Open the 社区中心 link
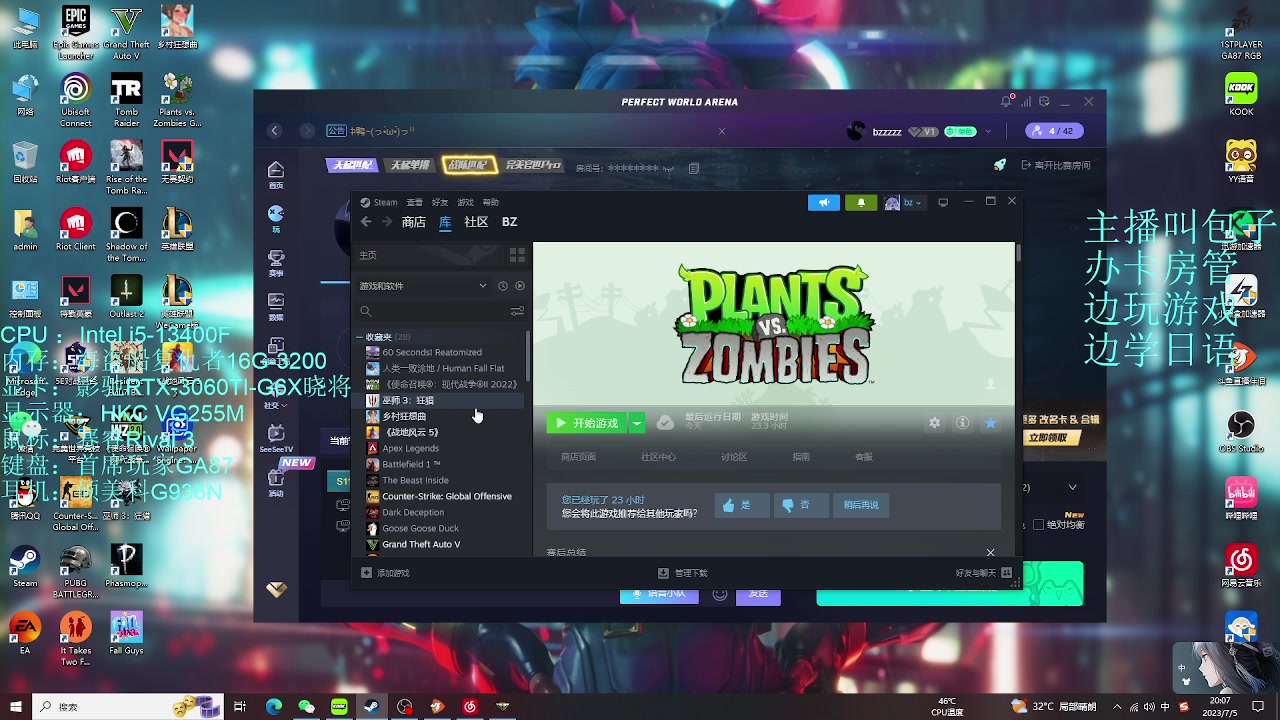 click(658, 457)
